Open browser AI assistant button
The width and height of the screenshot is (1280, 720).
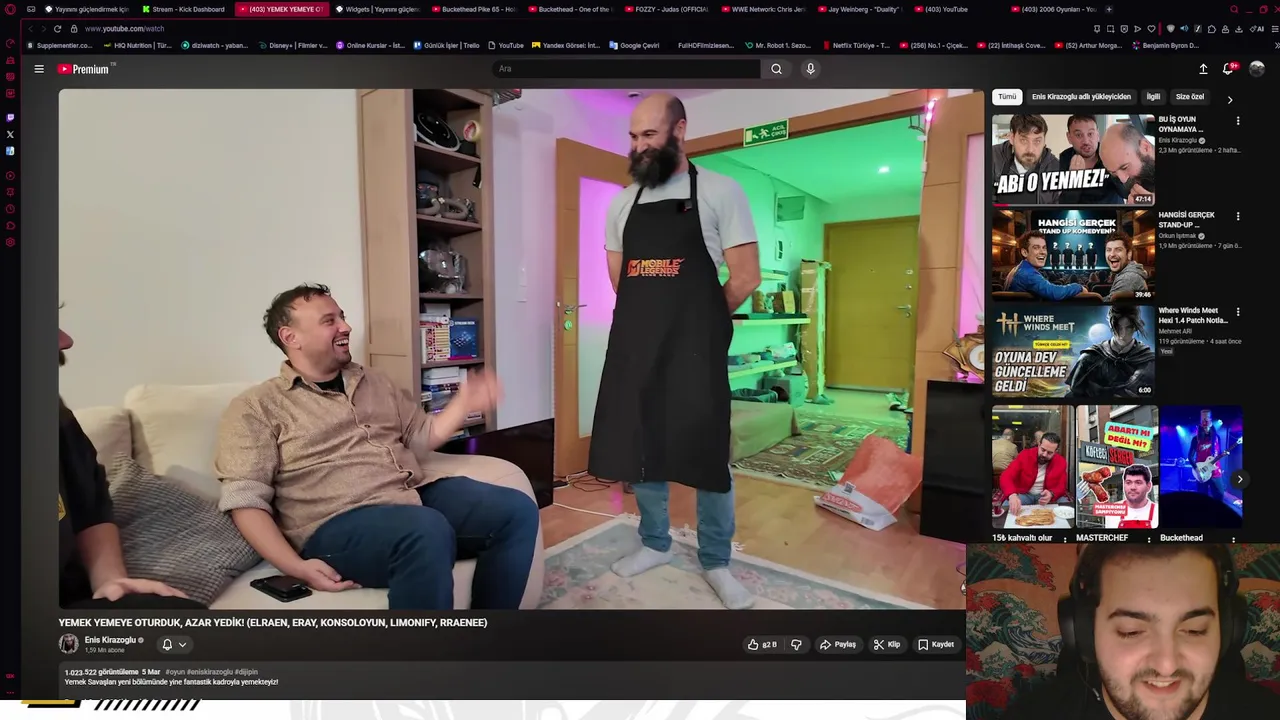1257,29
